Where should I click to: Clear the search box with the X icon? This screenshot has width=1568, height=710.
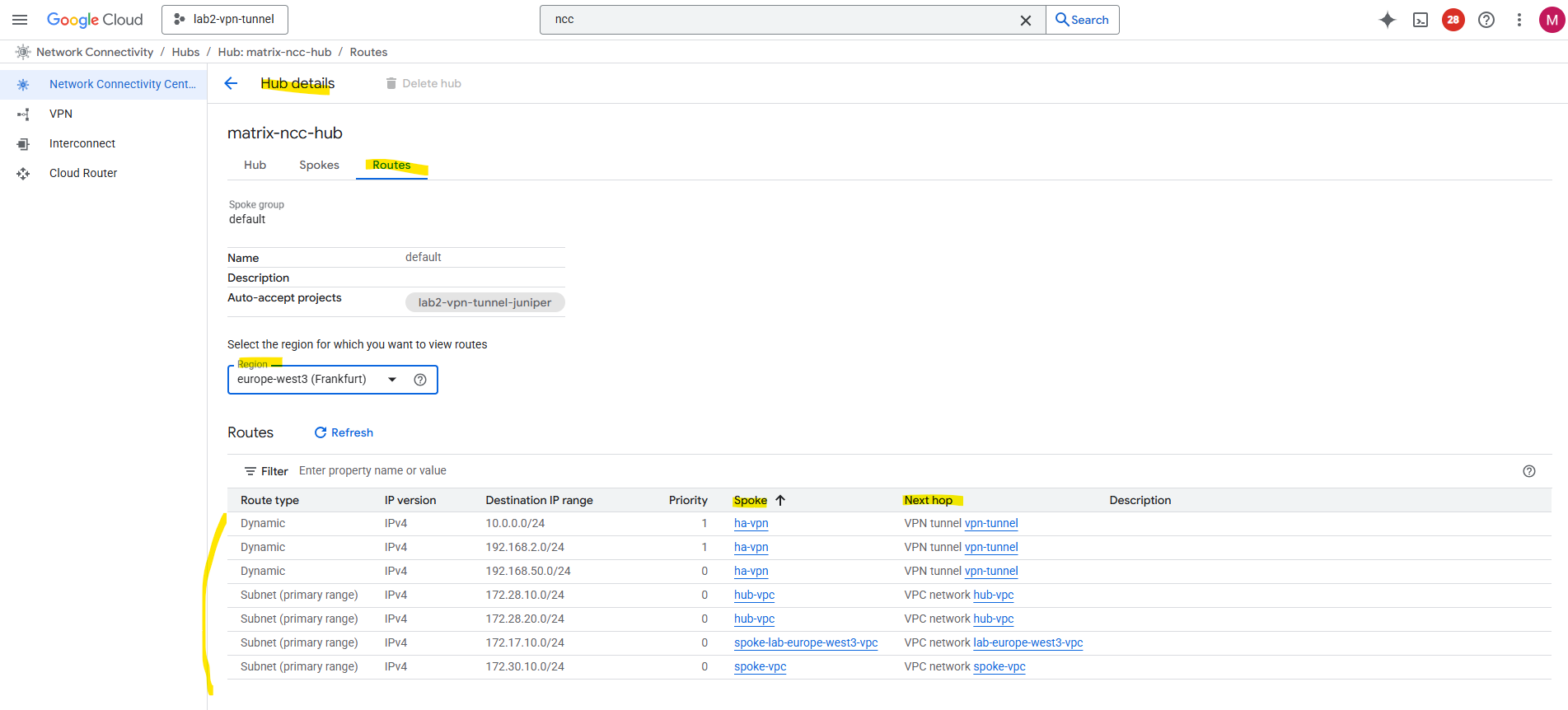point(1026,21)
